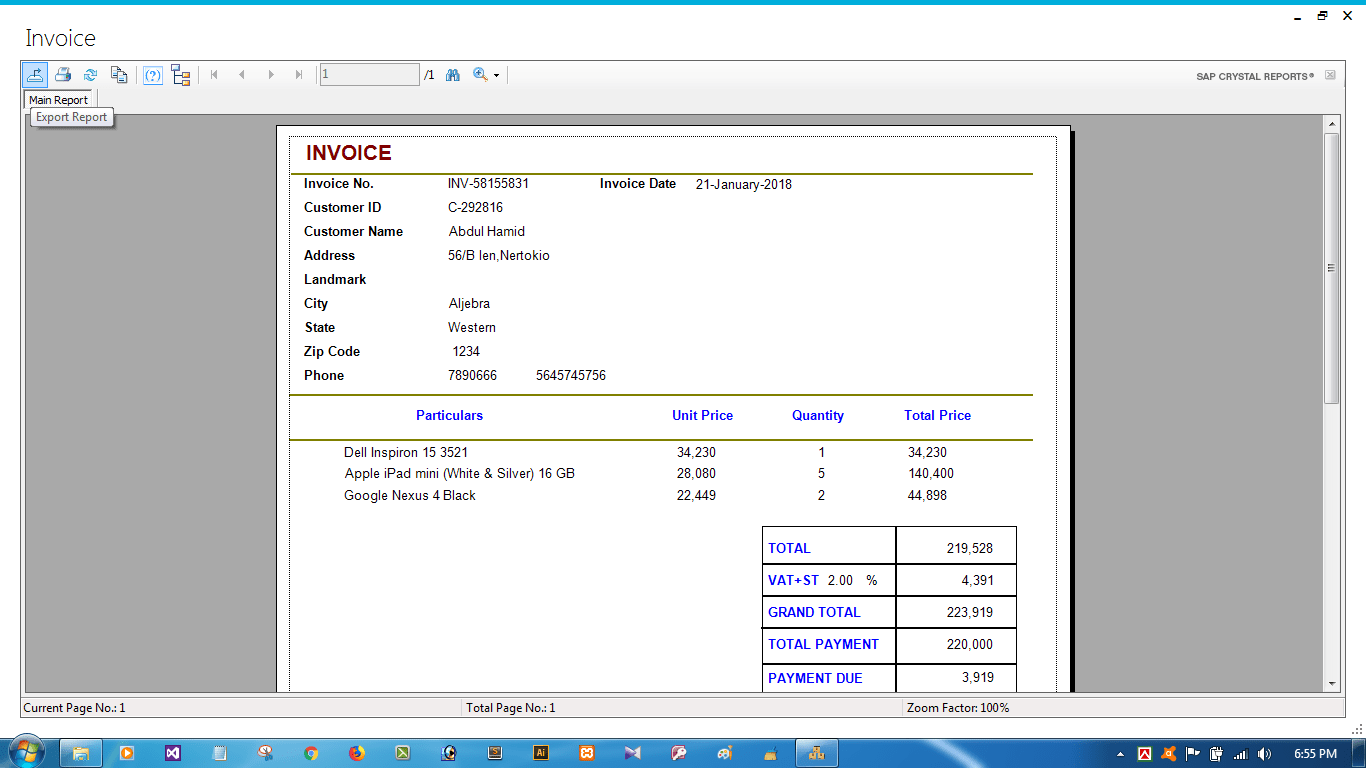Click the Quantity column header
The height and width of the screenshot is (768, 1366).
click(x=818, y=416)
